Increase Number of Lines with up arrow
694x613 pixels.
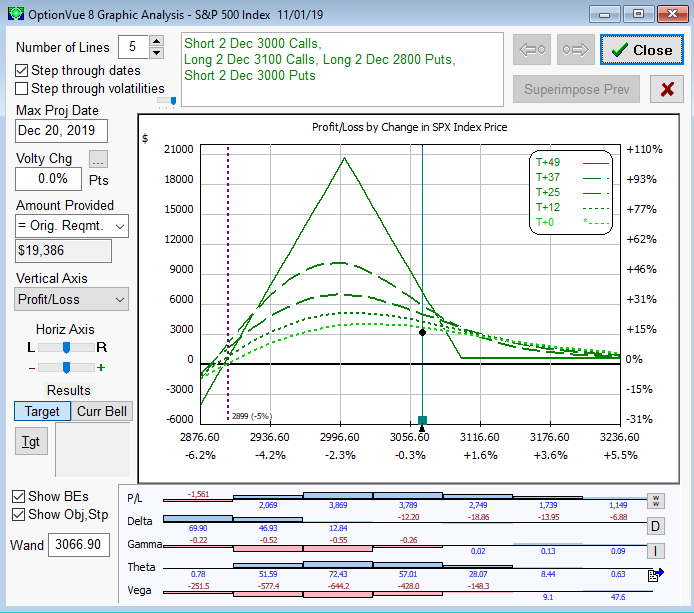(156, 42)
